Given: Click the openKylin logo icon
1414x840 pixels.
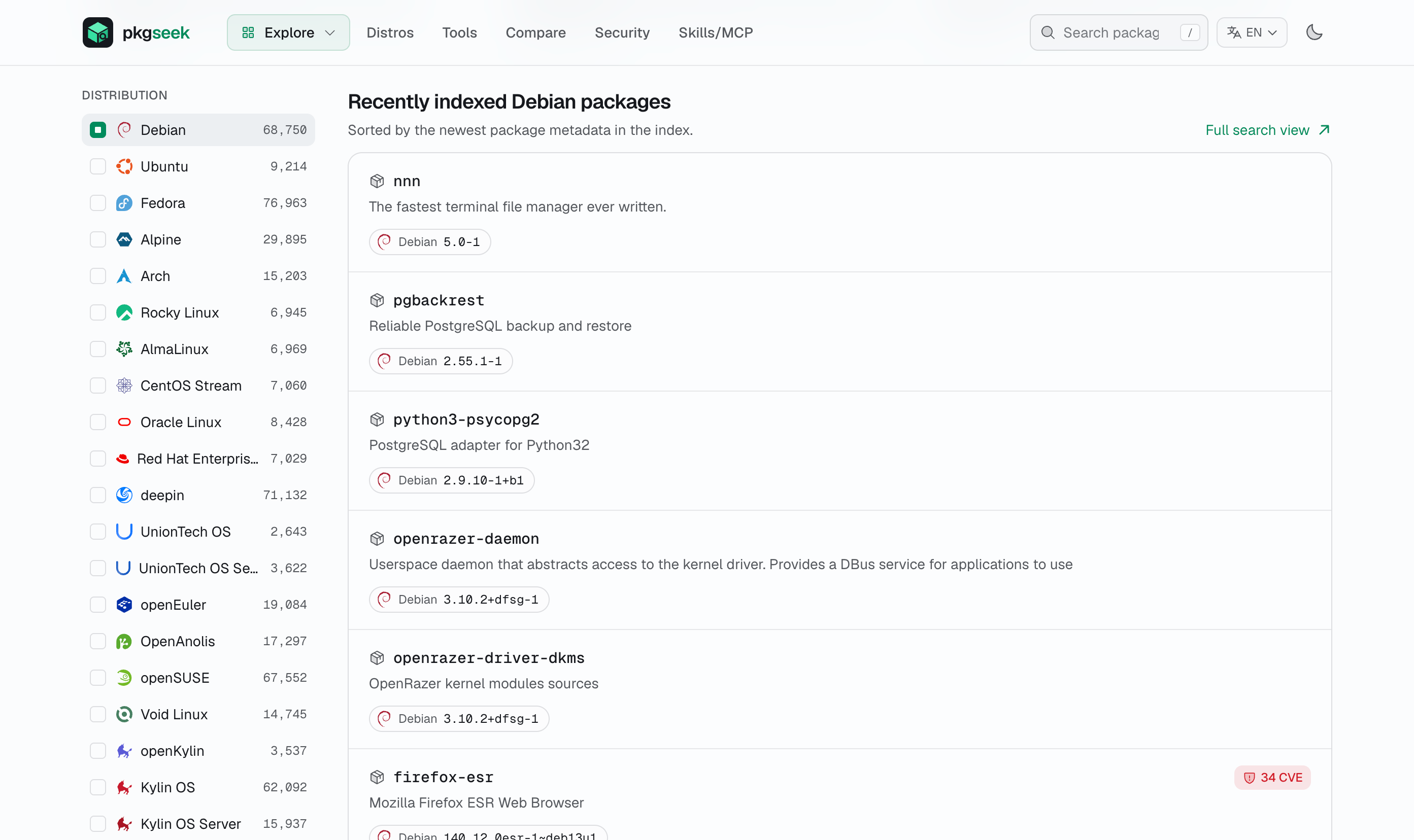Looking at the screenshot, I should (x=124, y=751).
